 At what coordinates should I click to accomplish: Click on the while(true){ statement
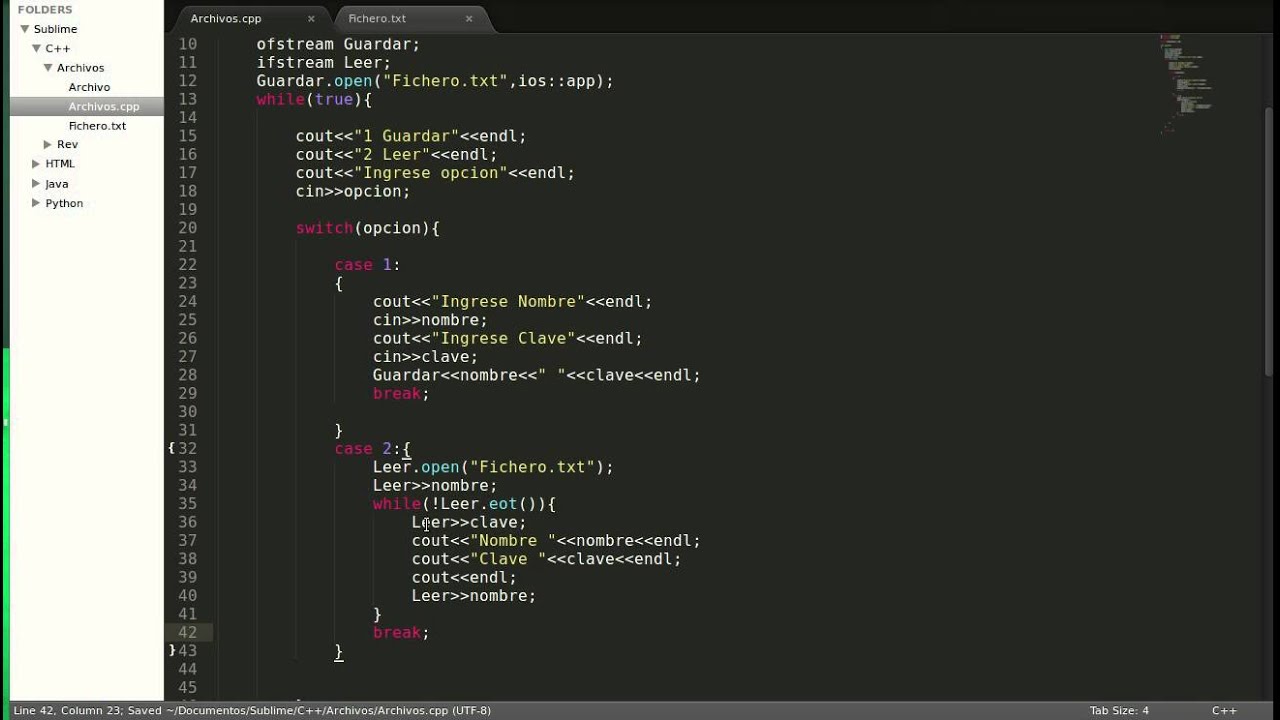pyautogui.click(x=314, y=99)
